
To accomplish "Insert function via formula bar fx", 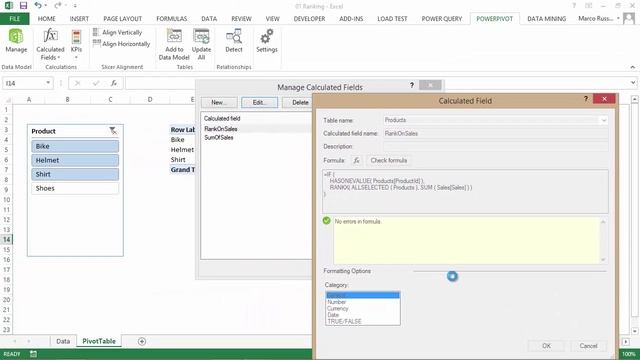I will point(114,83).
